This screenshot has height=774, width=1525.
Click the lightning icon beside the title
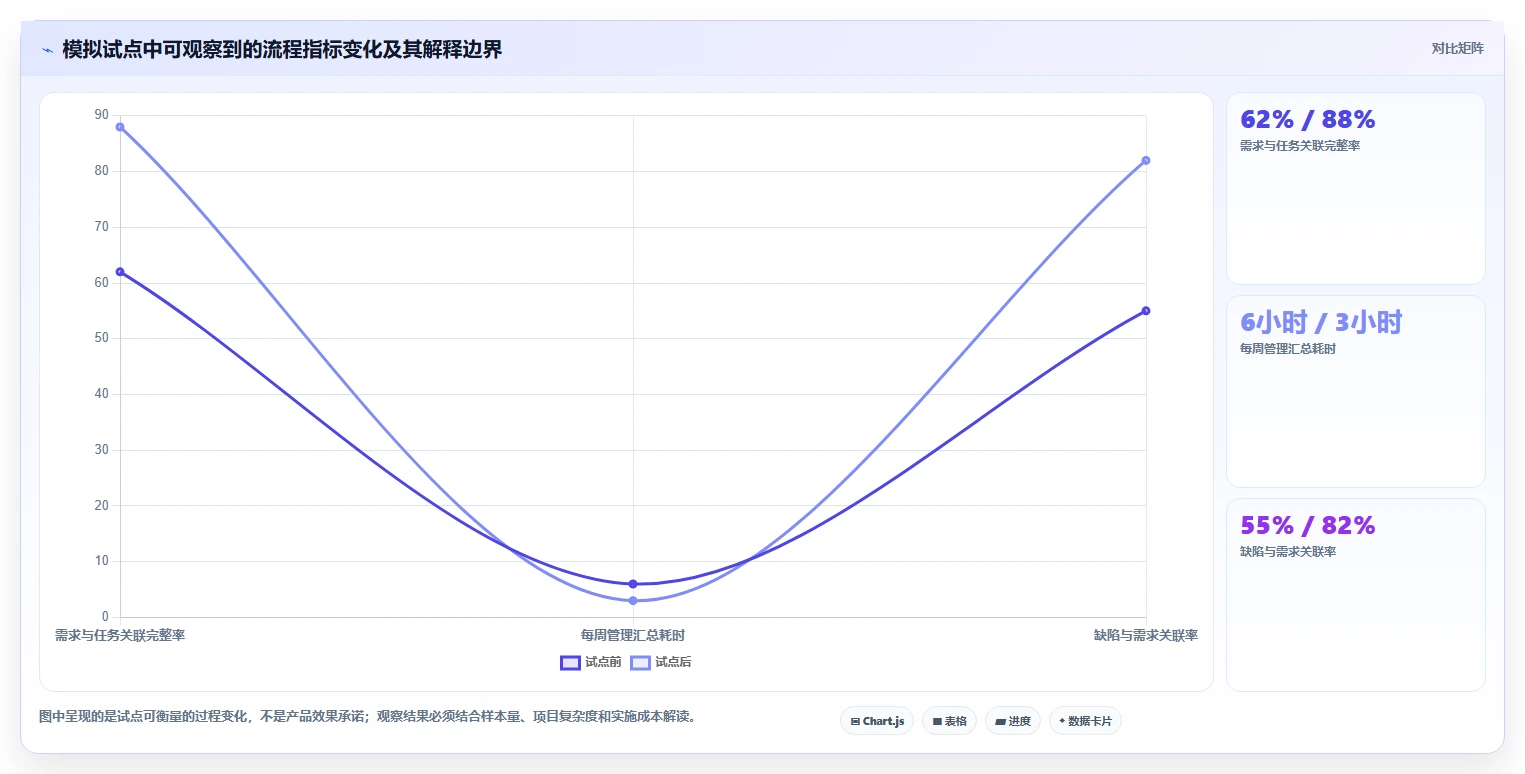(48, 50)
